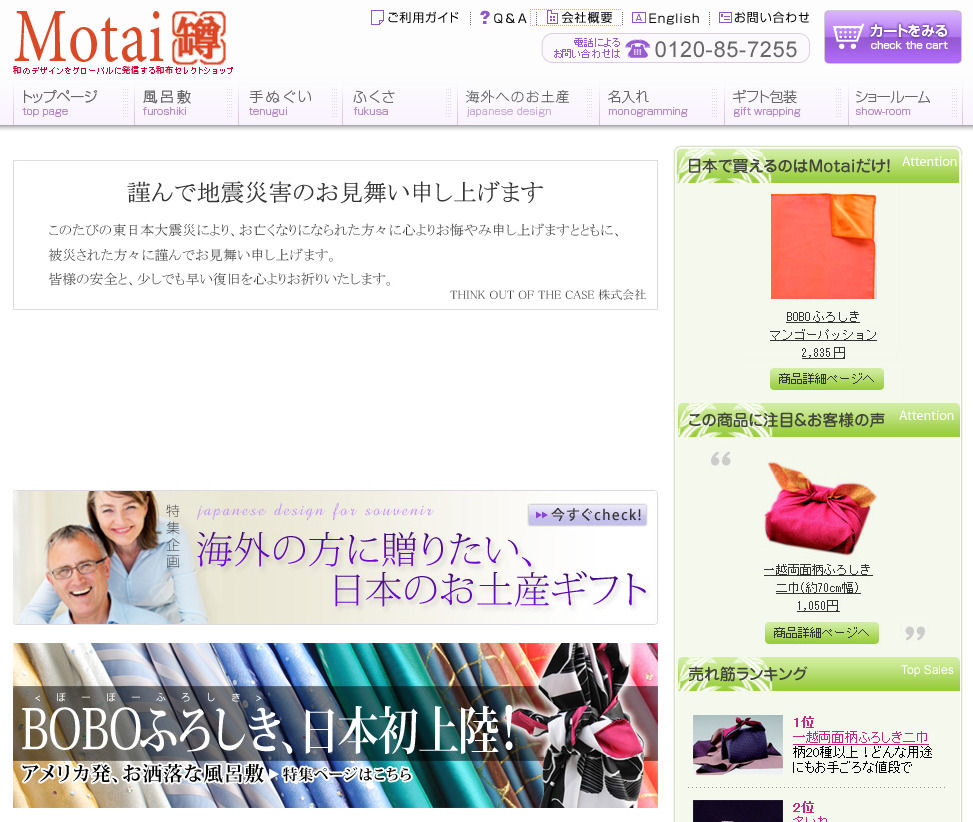Open 一越両面柄ふろしき 二巾 product link
The width and height of the screenshot is (973, 822).
click(818, 578)
